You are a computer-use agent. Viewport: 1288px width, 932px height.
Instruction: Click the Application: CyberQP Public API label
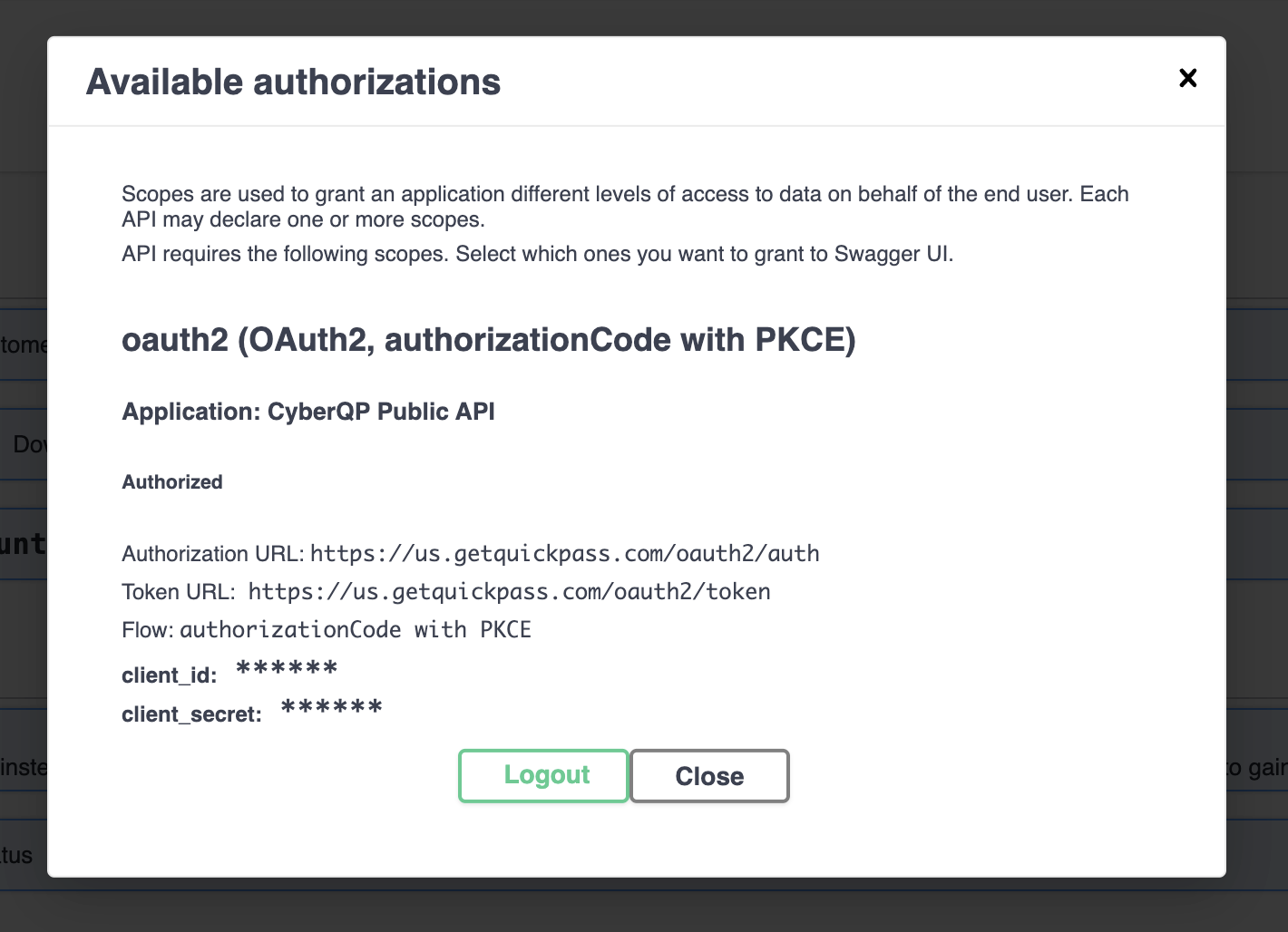[308, 412]
